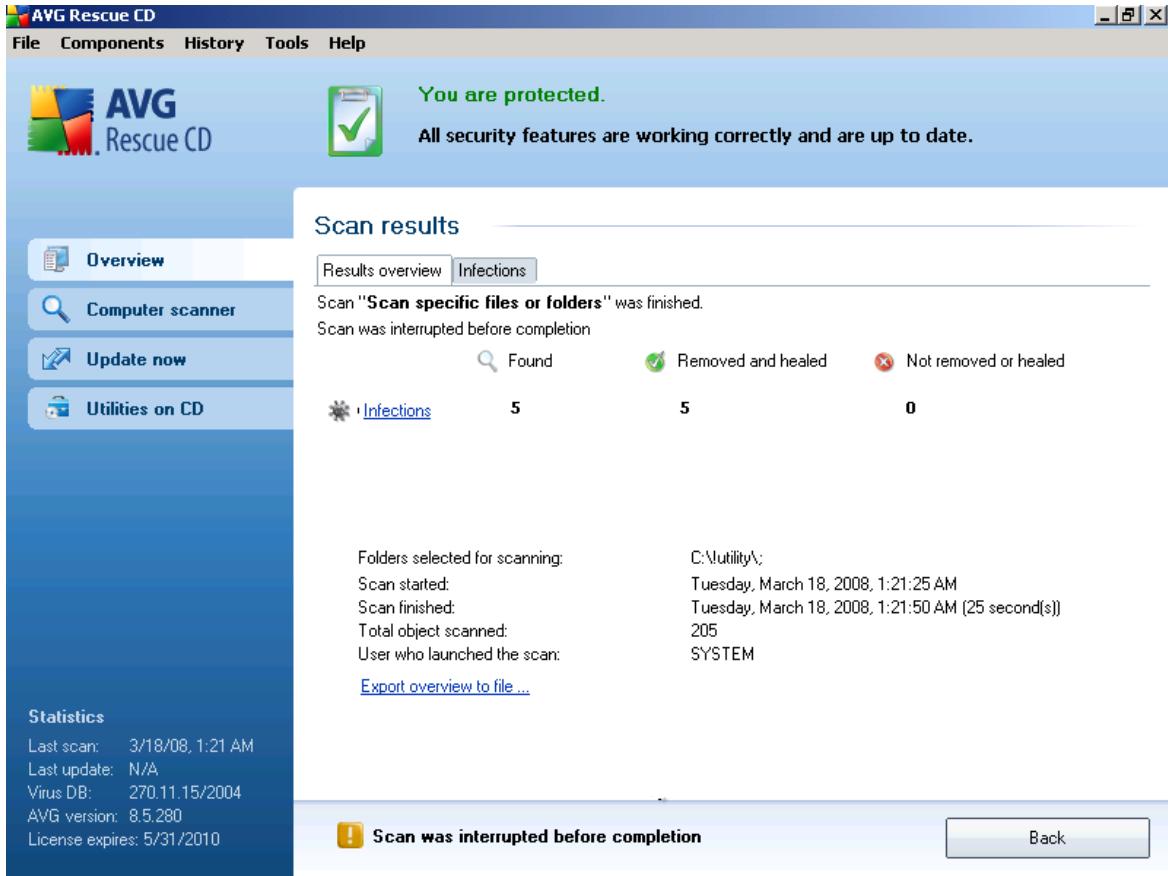Click the Removed and healed count 5
The width and height of the screenshot is (1168, 876).
685,407
